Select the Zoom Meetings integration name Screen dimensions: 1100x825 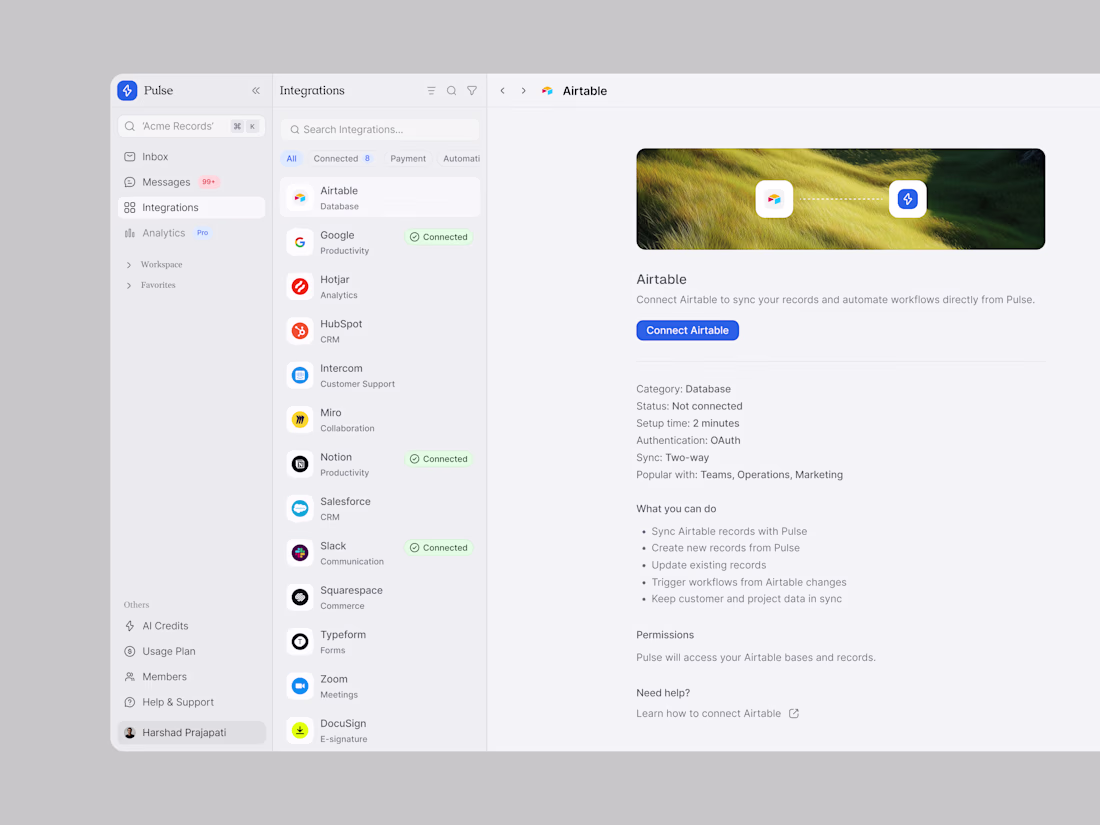coord(334,679)
